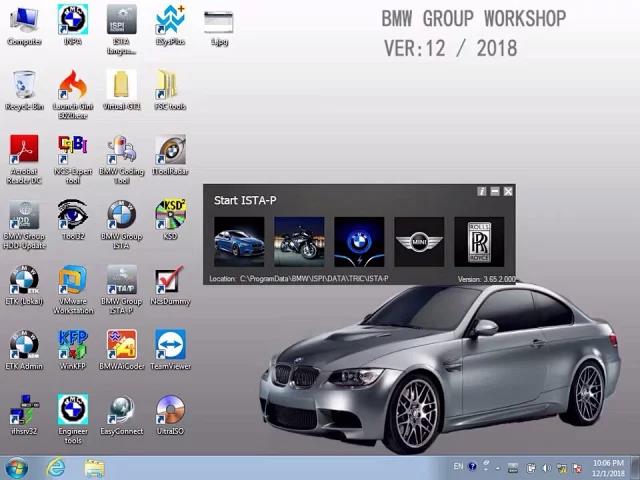Select the ifhsrv32 shortcut
640x480 pixels.
point(24,415)
